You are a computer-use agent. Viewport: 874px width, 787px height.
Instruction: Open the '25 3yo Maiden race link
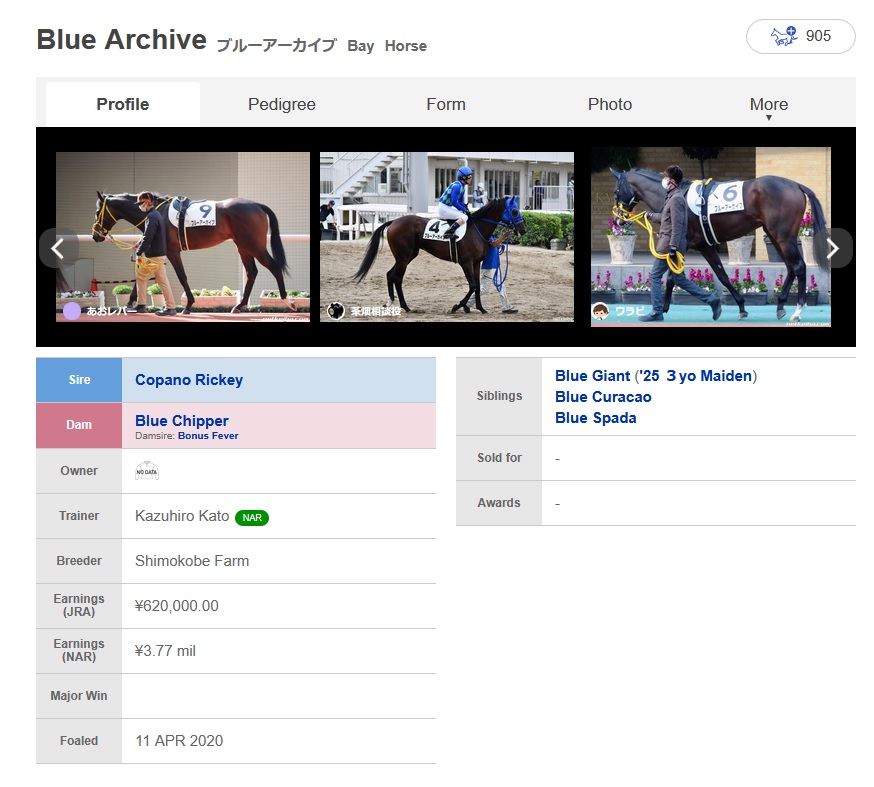[696, 376]
